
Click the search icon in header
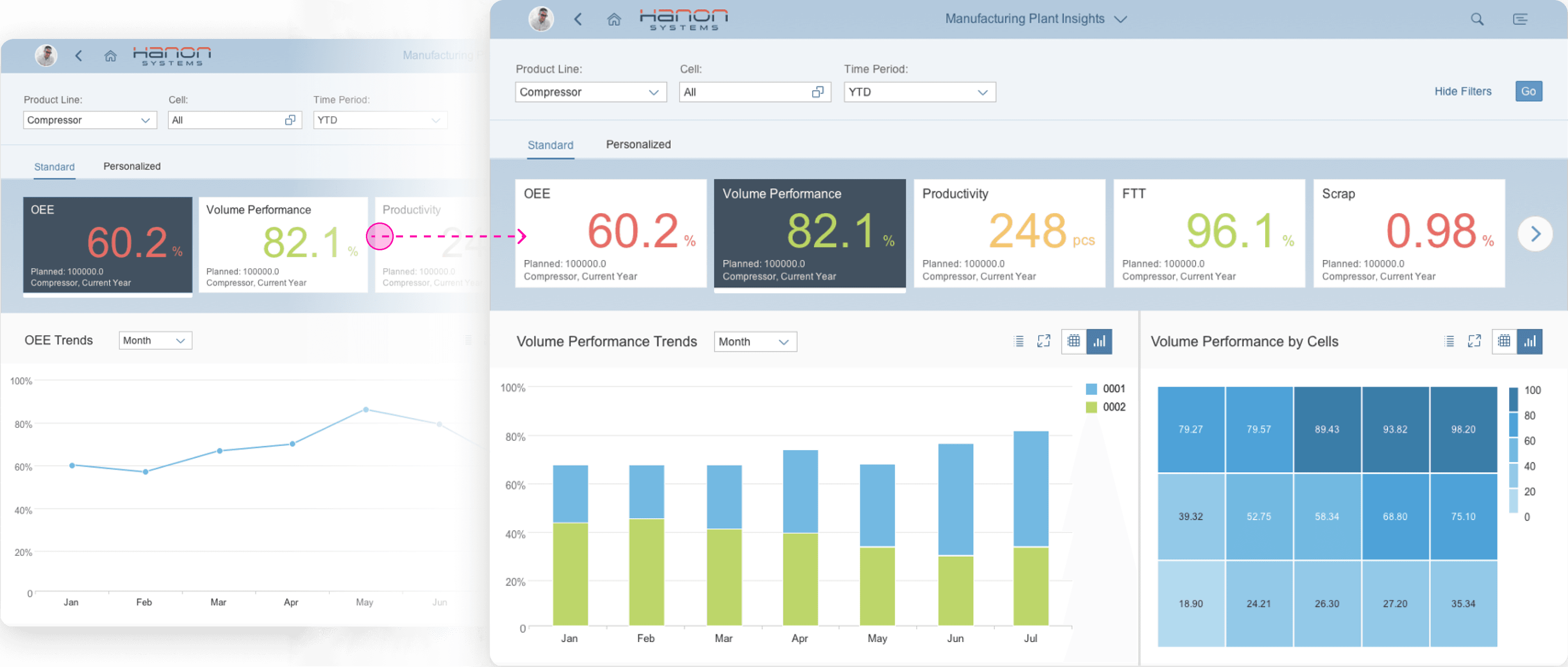(x=1477, y=19)
